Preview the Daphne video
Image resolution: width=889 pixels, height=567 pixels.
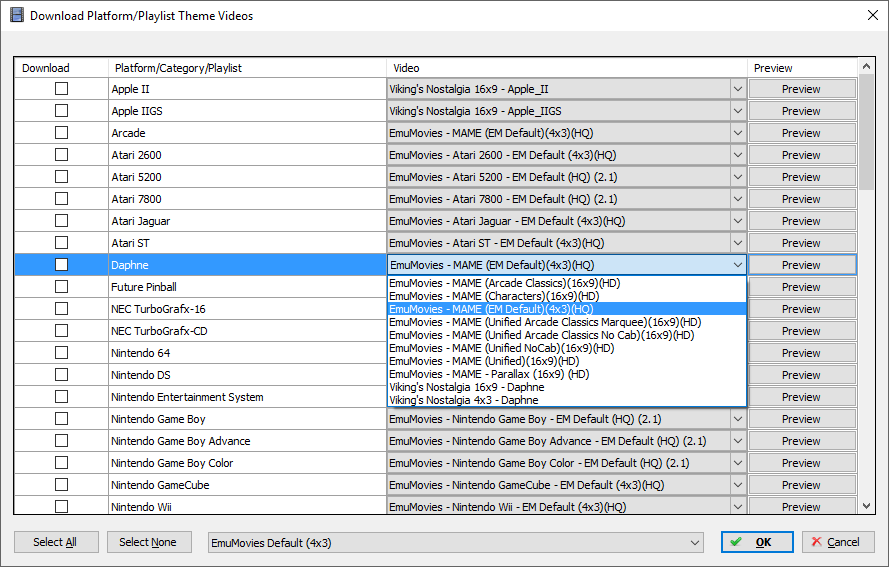(x=802, y=265)
